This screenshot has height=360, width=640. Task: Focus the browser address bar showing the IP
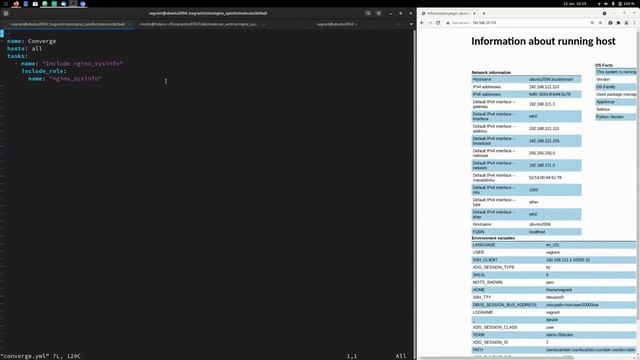click(484, 23)
